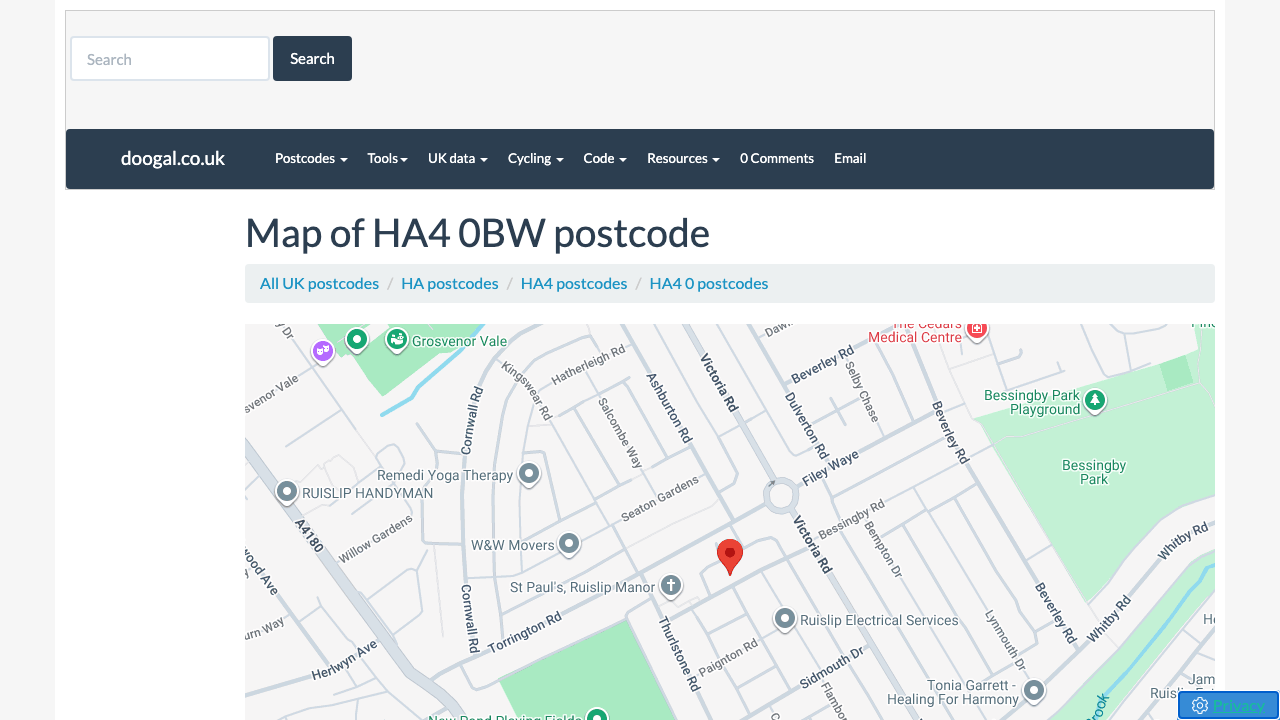
Task: Open the Tools dropdown menu
Action: click(x=387, y=158)
